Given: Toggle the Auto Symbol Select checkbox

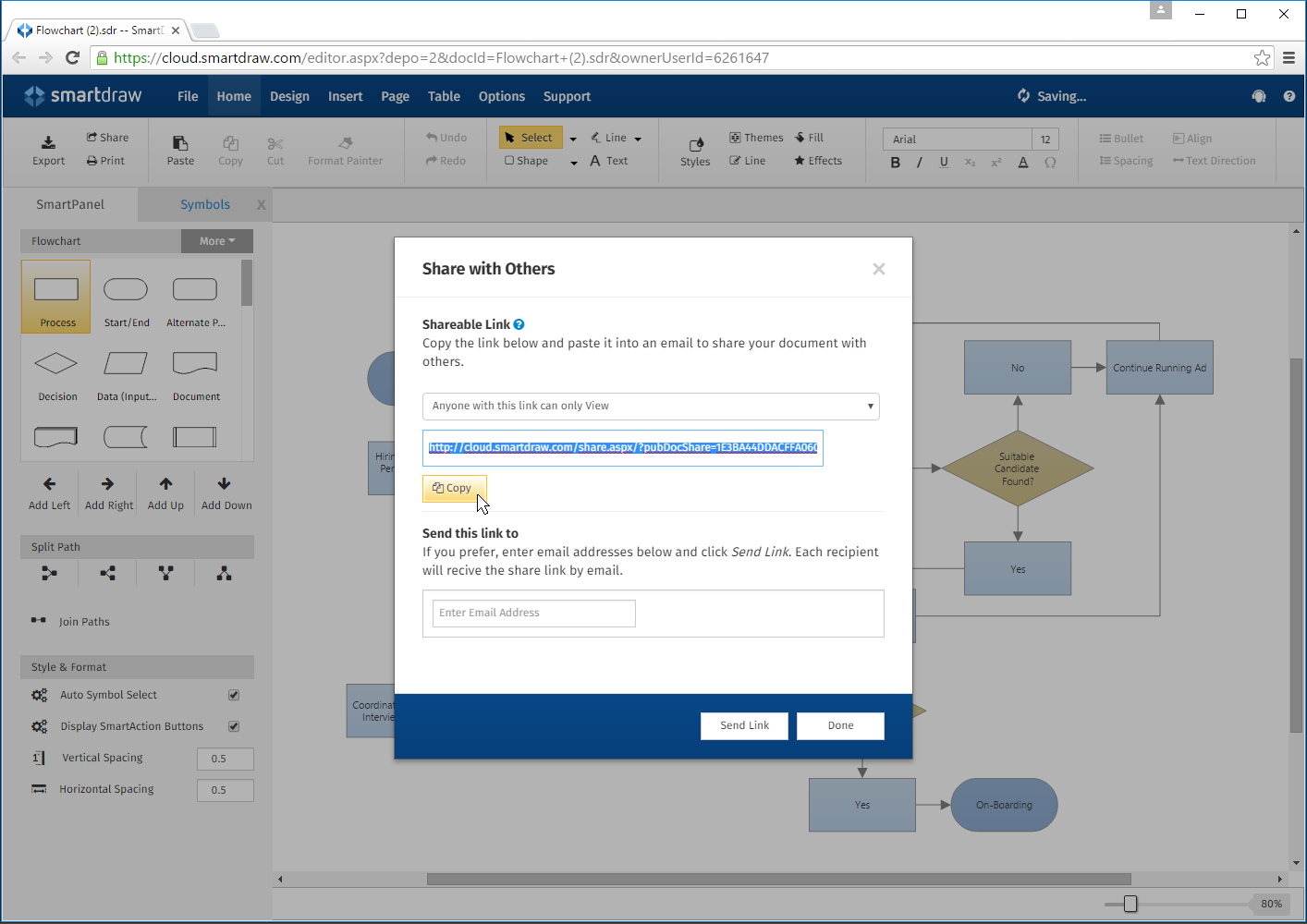Looking at the screenshot, I should (x=233, y=694).
